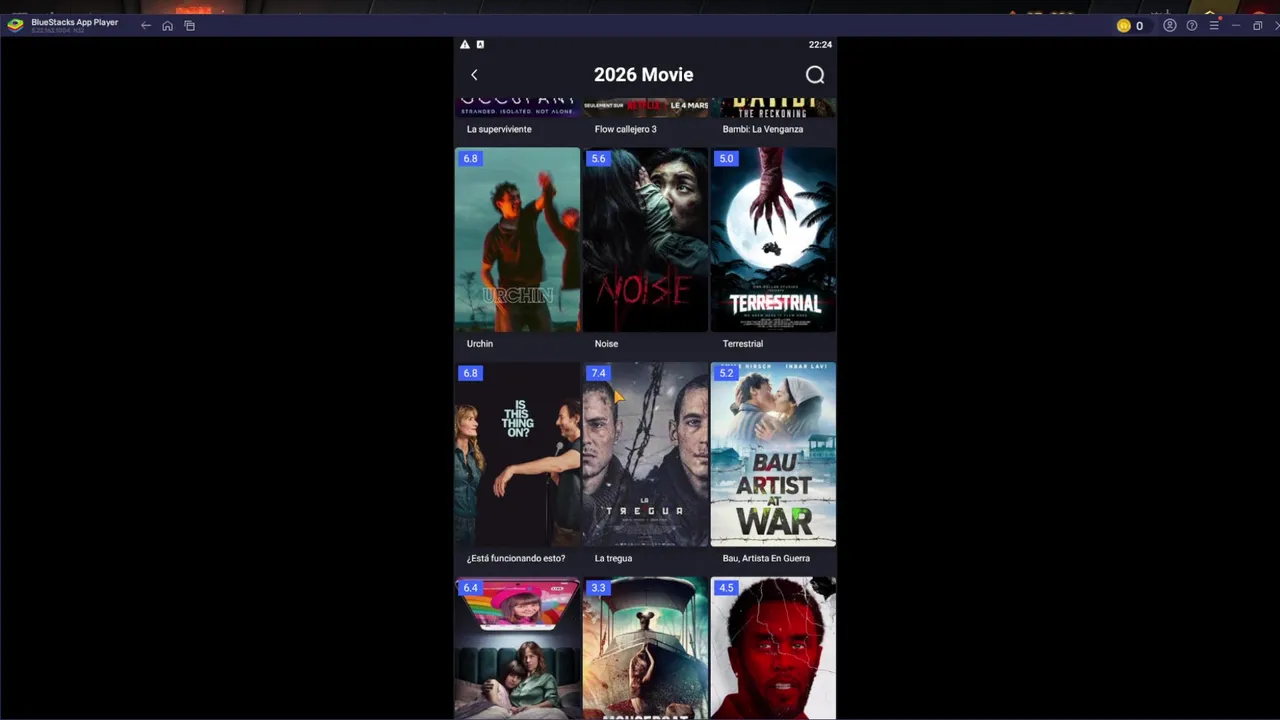
Task: Click the 5.0 rating badge on Terrestrial
Action: click(726, 158)
